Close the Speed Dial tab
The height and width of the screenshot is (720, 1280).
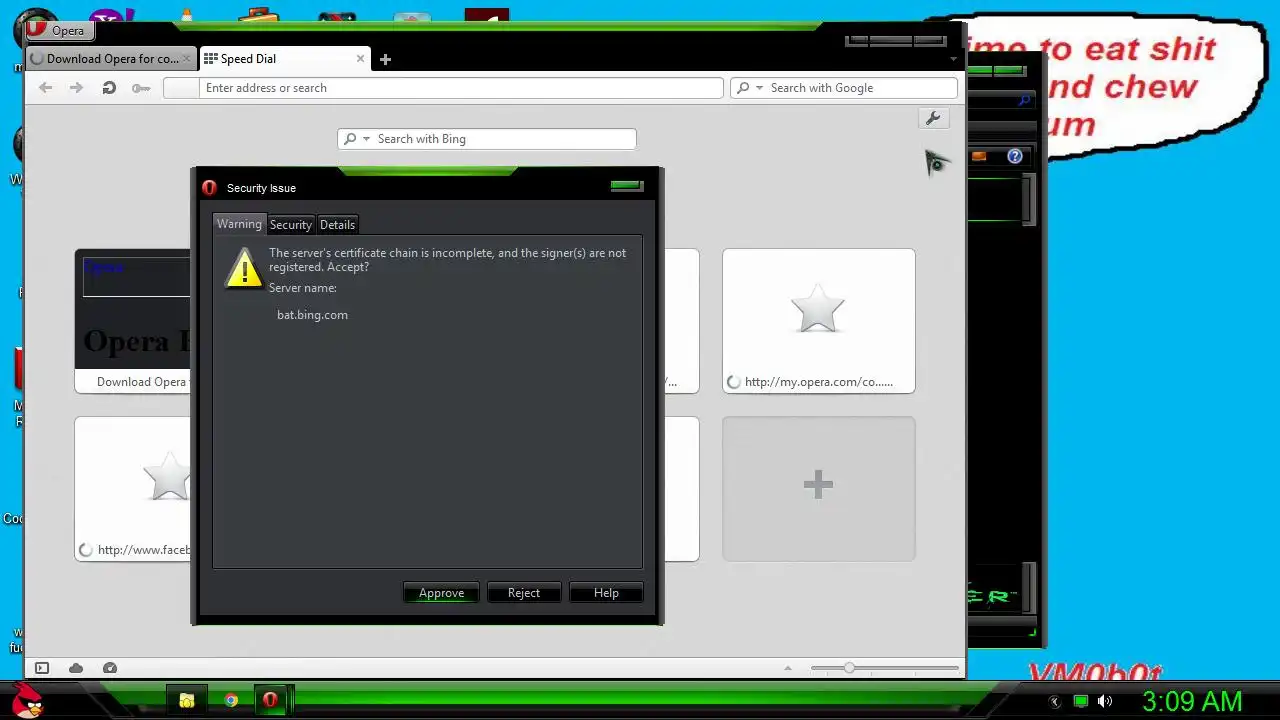tap(361, 59)
